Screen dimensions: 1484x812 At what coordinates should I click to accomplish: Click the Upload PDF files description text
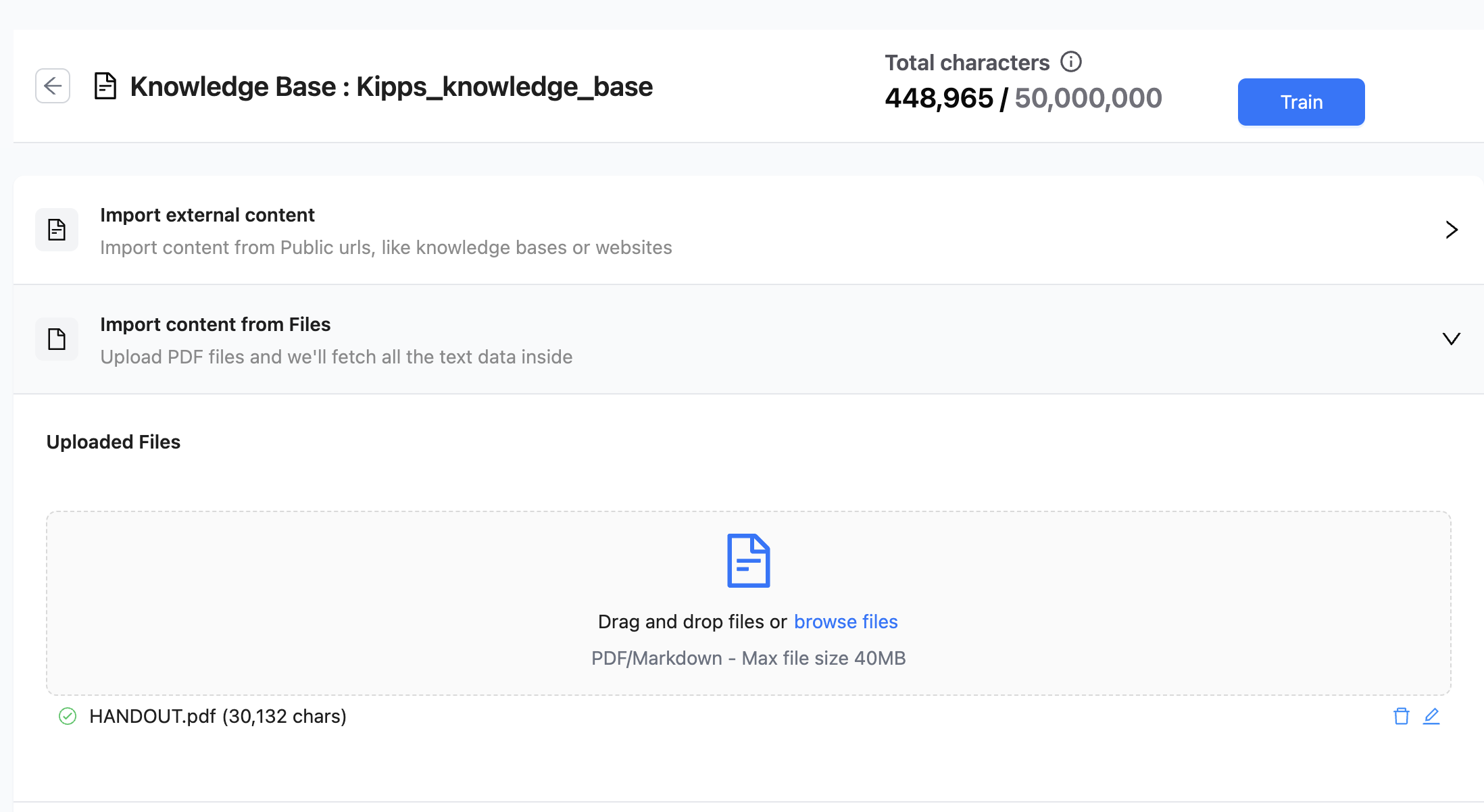337,357
